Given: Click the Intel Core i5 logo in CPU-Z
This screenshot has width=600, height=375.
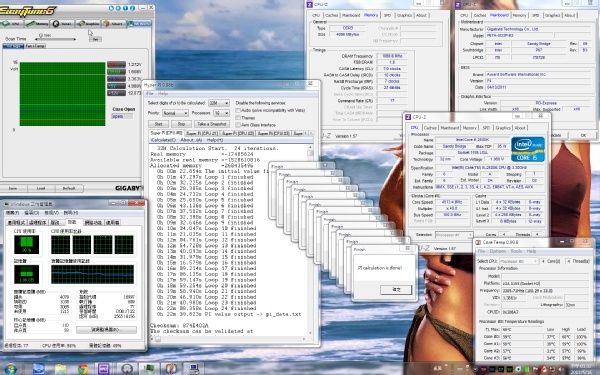Looking at the screenshot, I should [x=528, y=149].
